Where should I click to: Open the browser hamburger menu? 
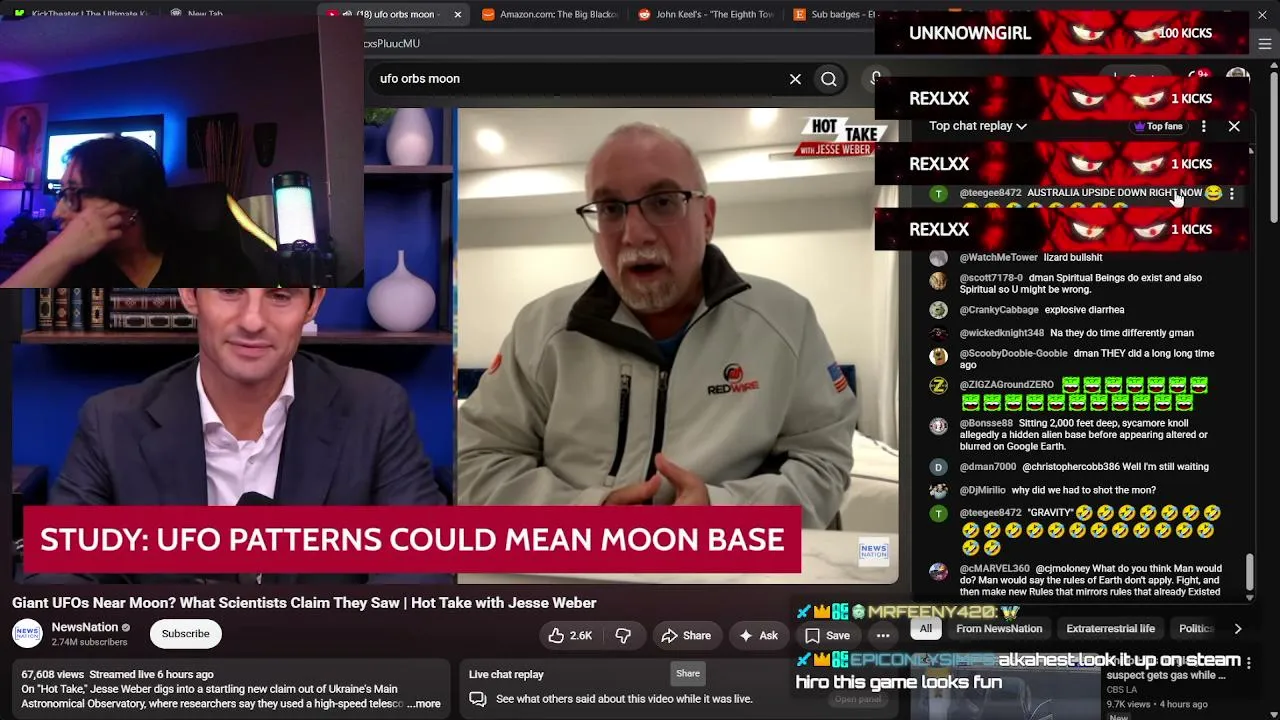(x=1265, y=44)
